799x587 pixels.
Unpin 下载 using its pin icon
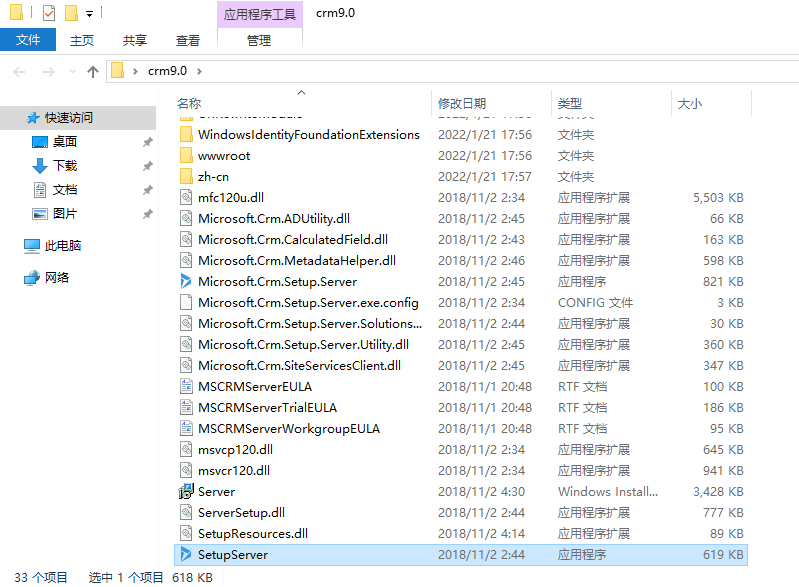[147, 166]
